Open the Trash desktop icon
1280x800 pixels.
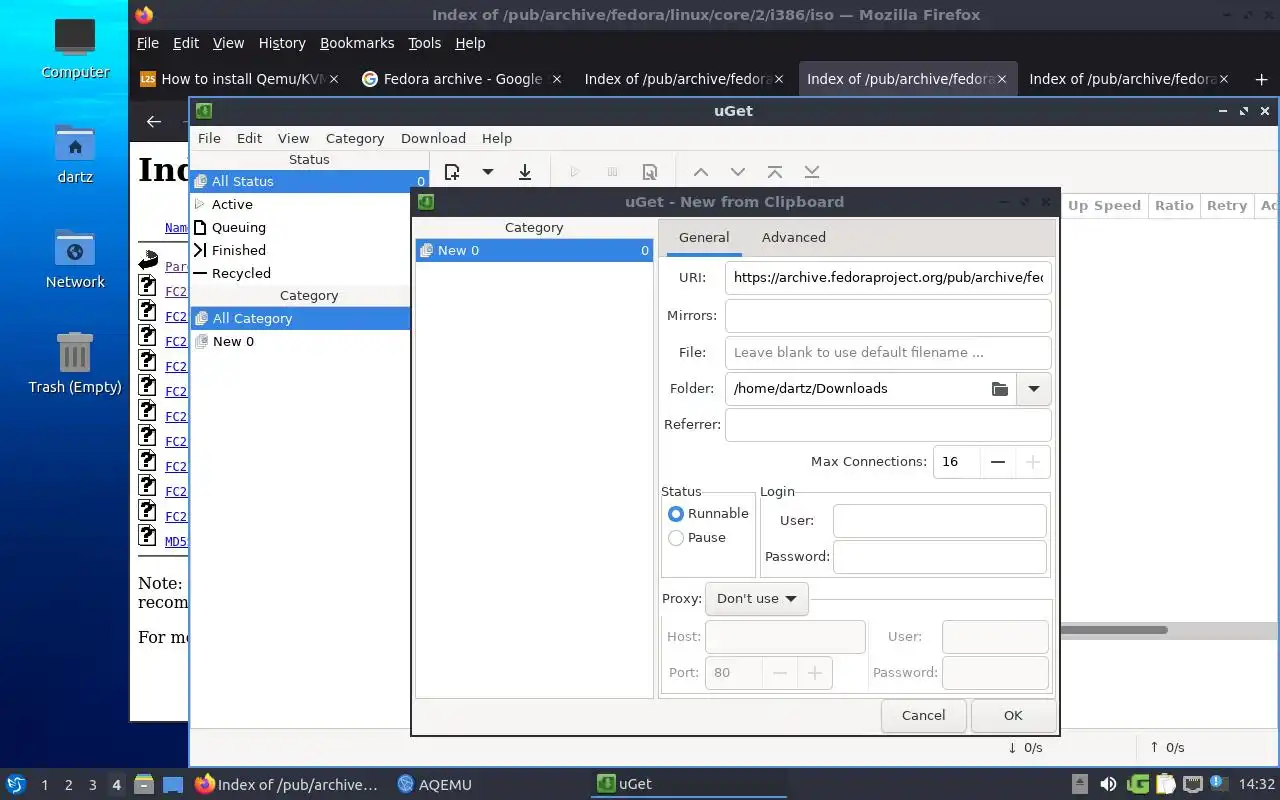[x=75, y=363]
